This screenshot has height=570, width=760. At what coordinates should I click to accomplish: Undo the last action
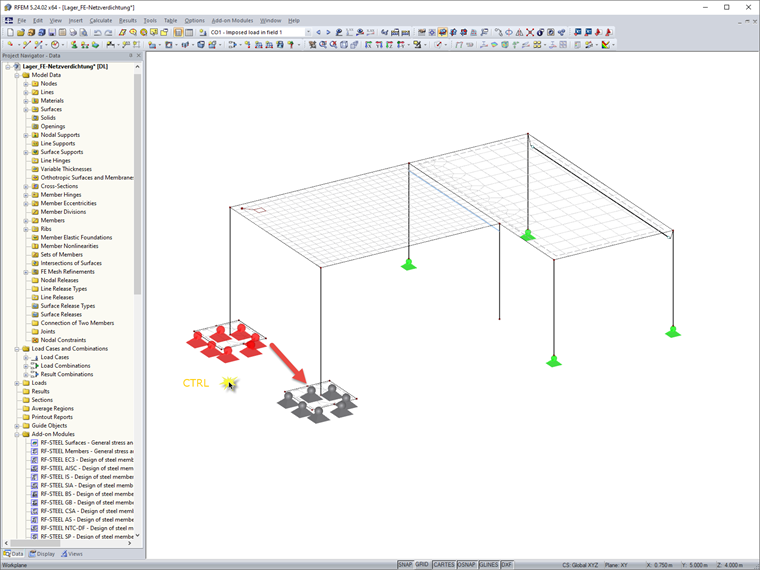97,32
